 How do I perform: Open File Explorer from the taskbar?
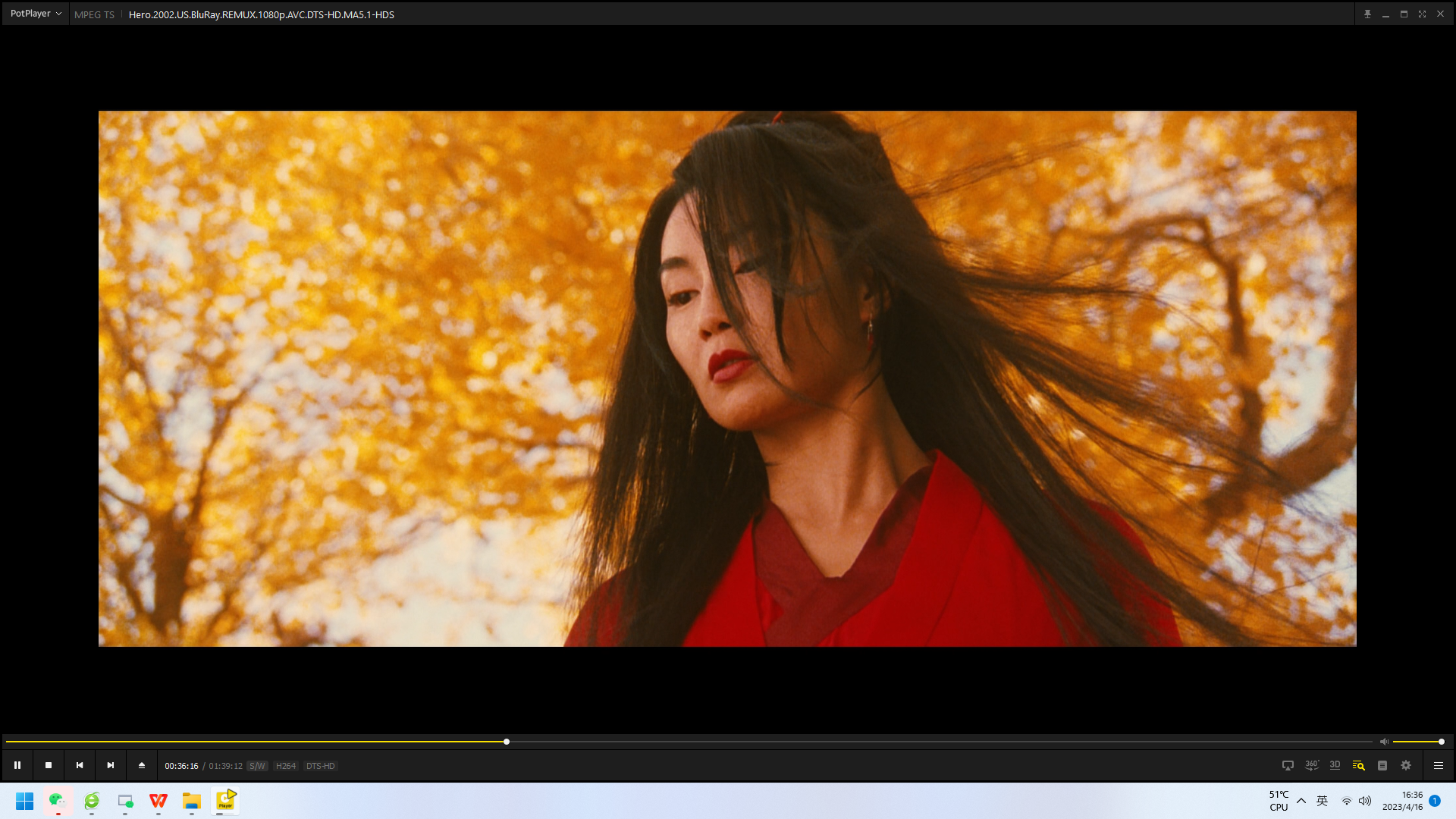pos(192,801)
